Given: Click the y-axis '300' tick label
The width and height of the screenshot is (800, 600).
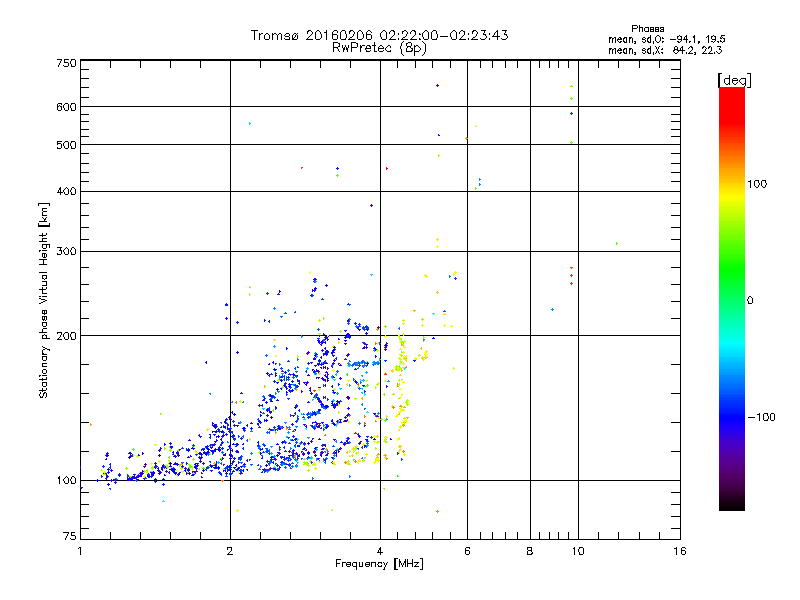Looking at the screenshot, I should click(67, 252).
